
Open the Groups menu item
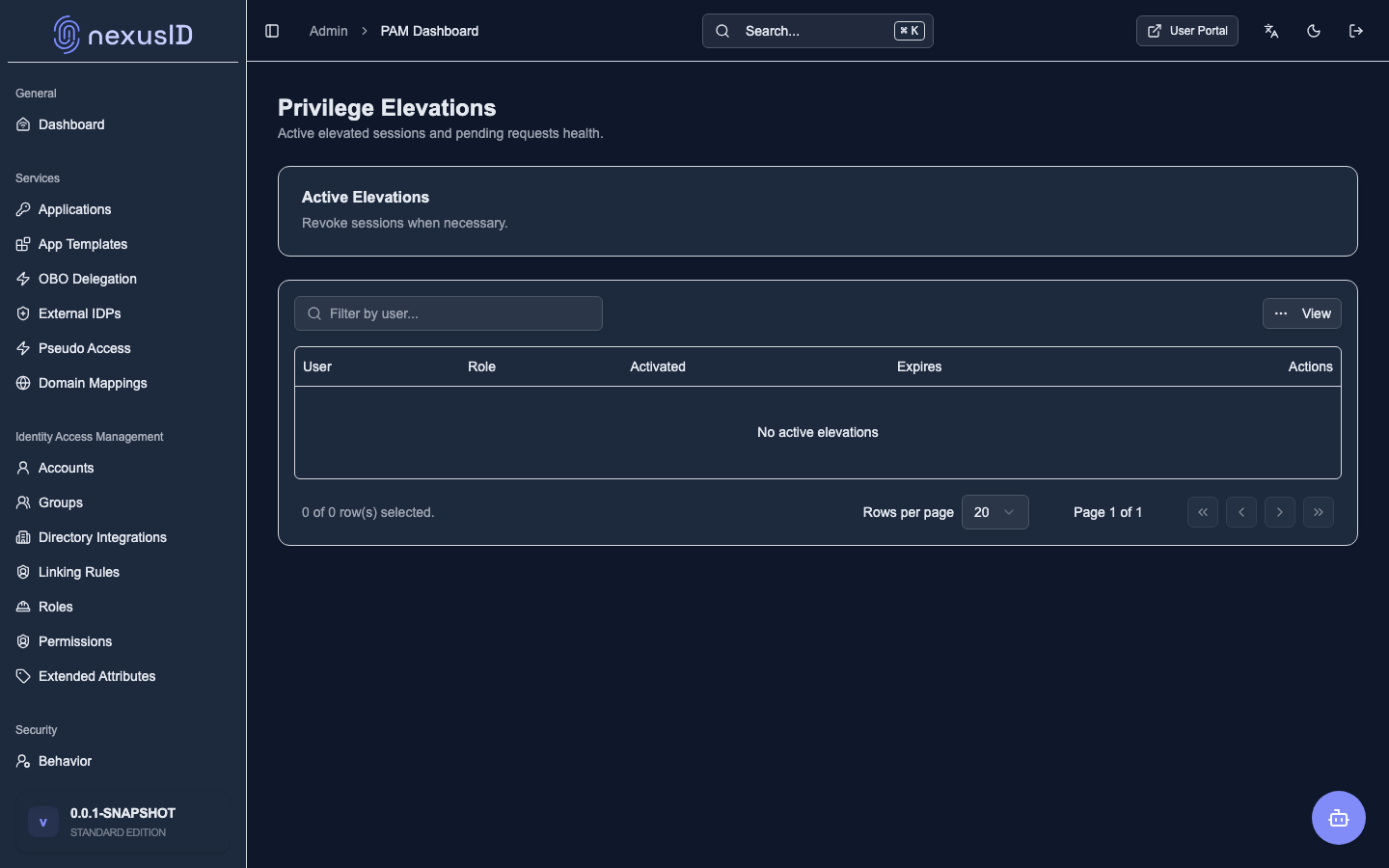pyautogui.click(x=123, y=502)
